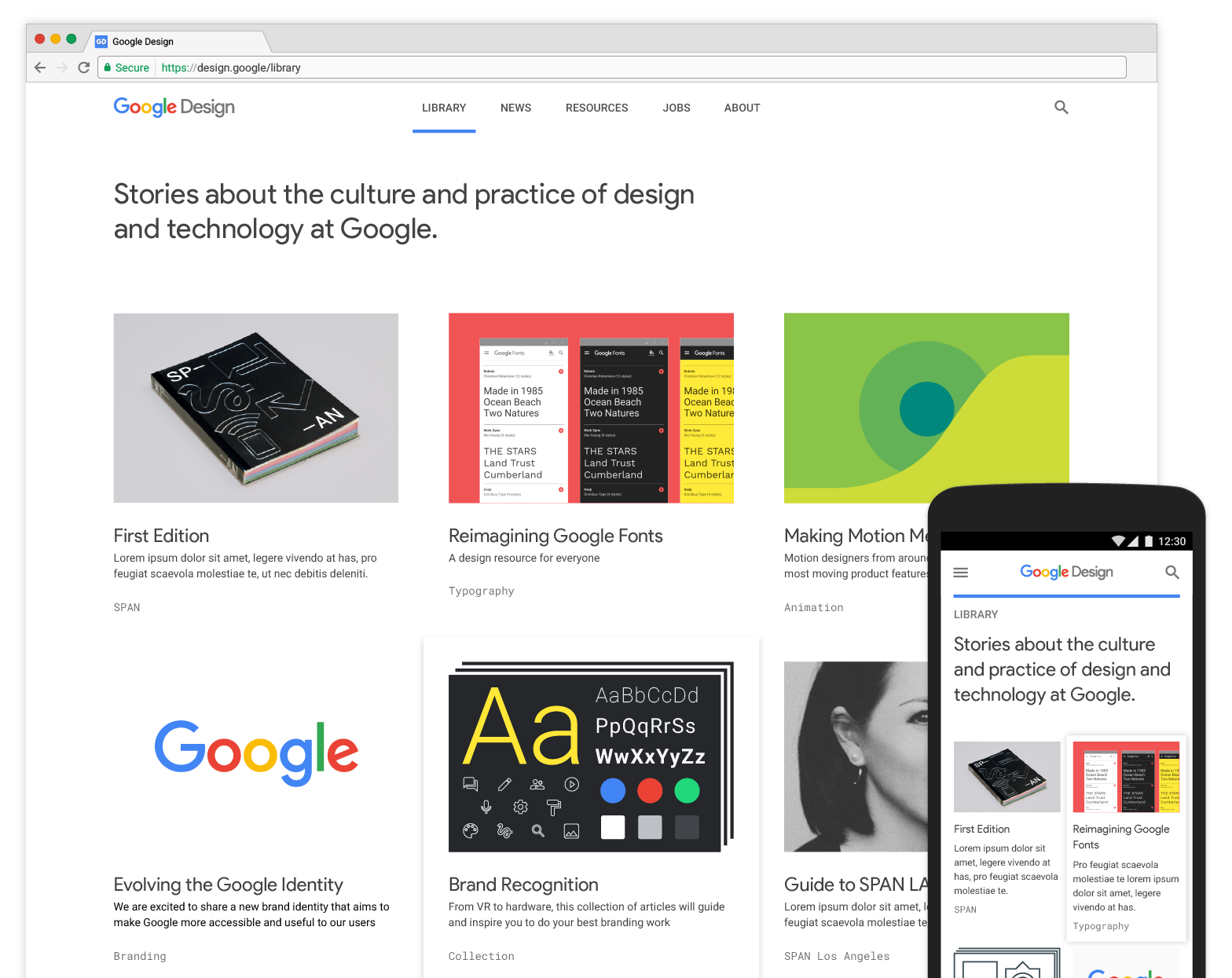
Task: Click the pencil icon in Brand Recognition image
Action: click(x=504, y=784)
